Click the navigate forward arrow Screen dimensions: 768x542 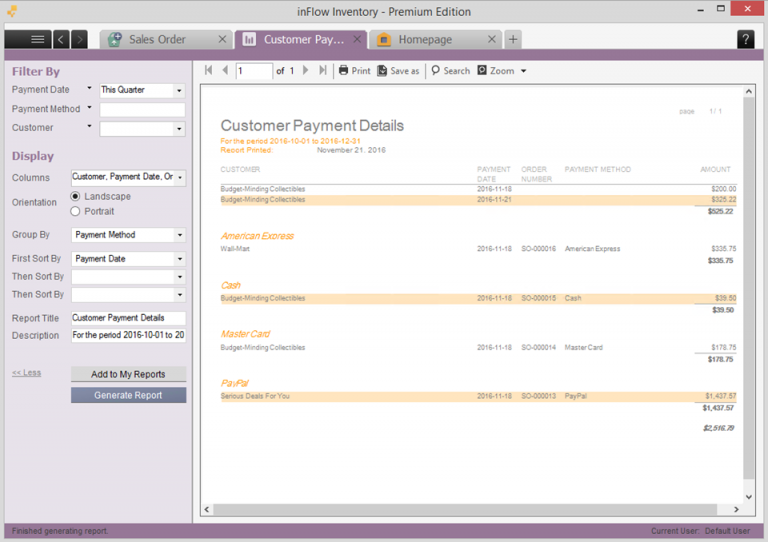click(79, 39)
